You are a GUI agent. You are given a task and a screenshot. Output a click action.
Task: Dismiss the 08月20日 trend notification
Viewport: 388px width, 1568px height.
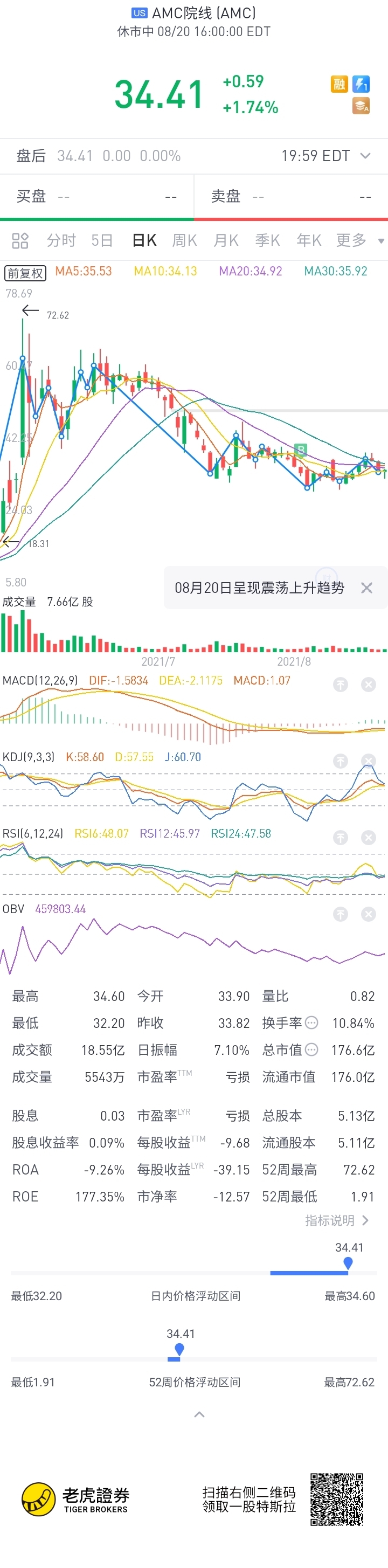367,588
